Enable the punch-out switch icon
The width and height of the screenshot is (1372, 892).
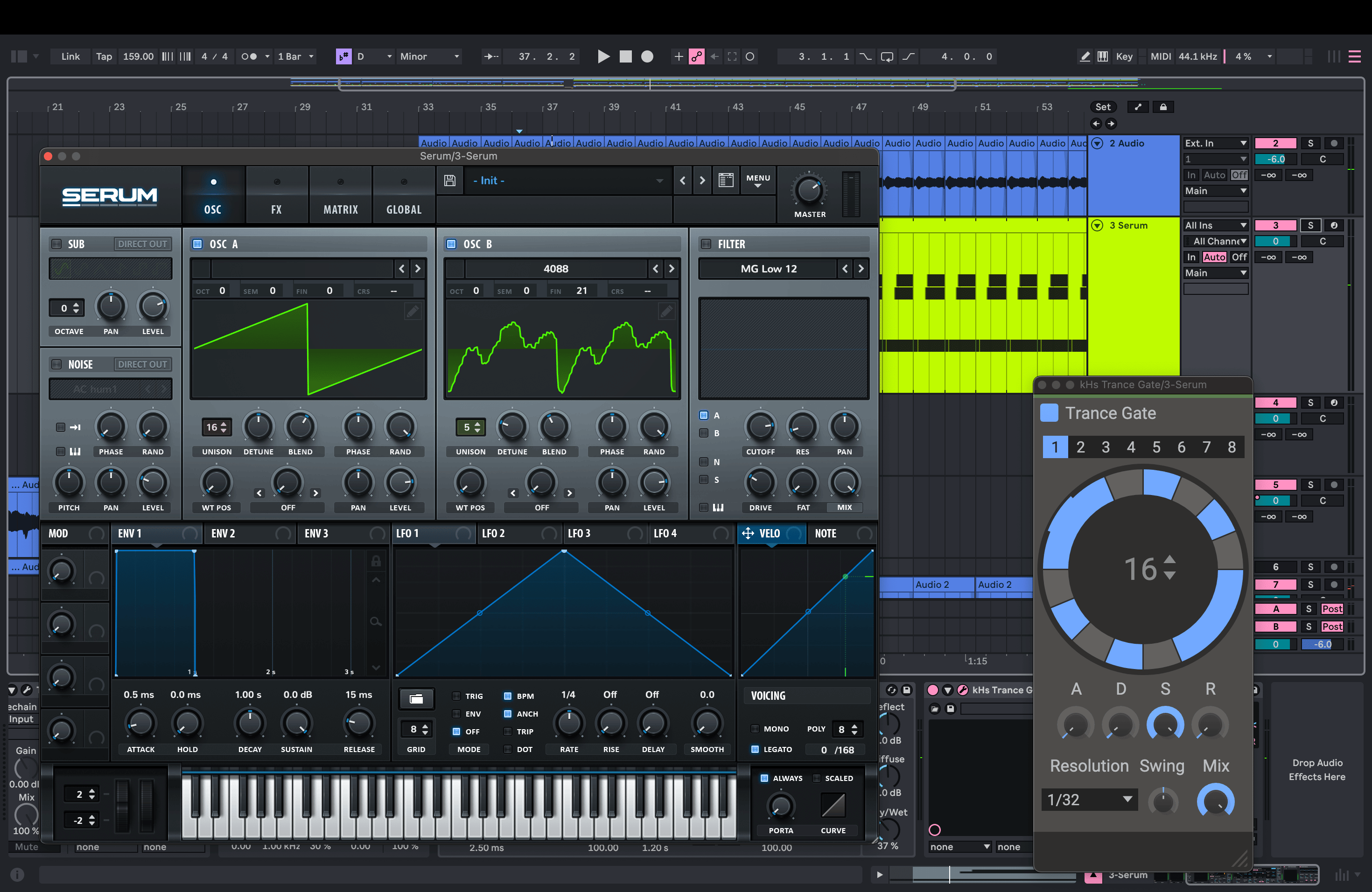(x=909, y=56)
